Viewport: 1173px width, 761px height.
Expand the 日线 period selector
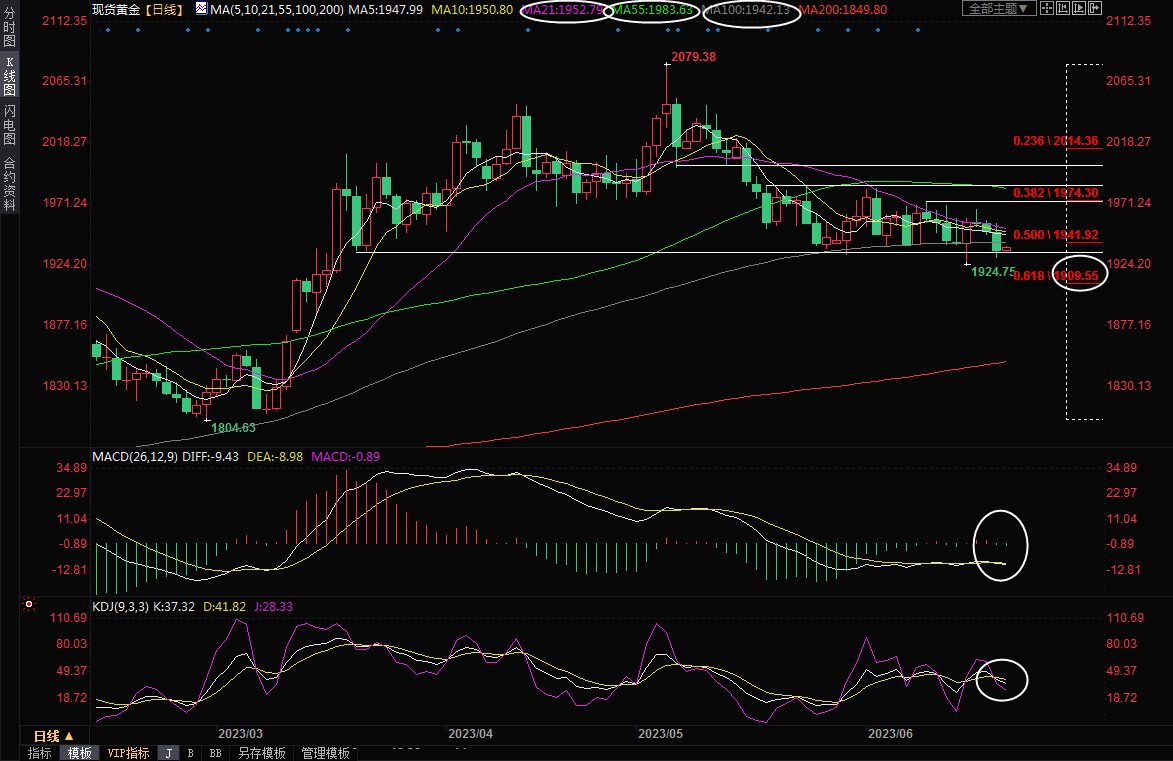coord(49,735)
